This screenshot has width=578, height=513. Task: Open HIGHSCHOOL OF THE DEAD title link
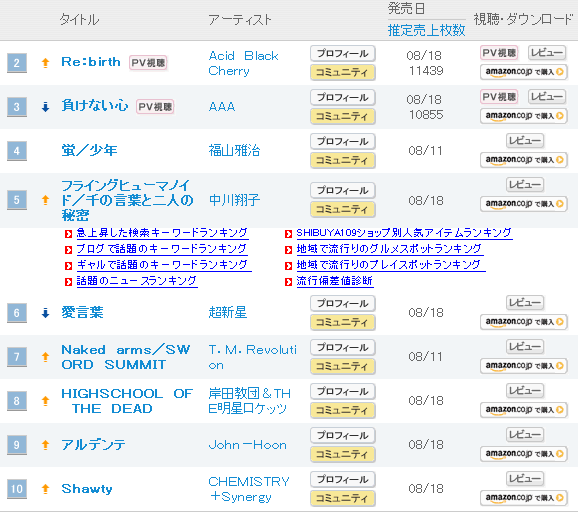pyautogui.click(x=127, y=401)
